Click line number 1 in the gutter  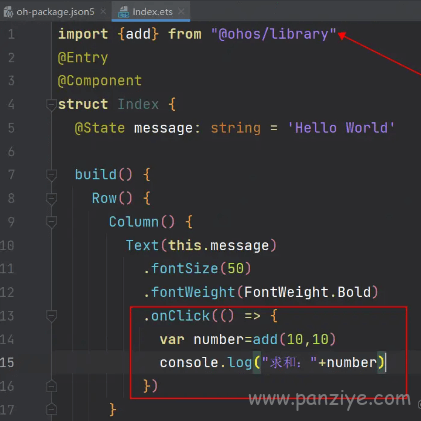point(11,34)
